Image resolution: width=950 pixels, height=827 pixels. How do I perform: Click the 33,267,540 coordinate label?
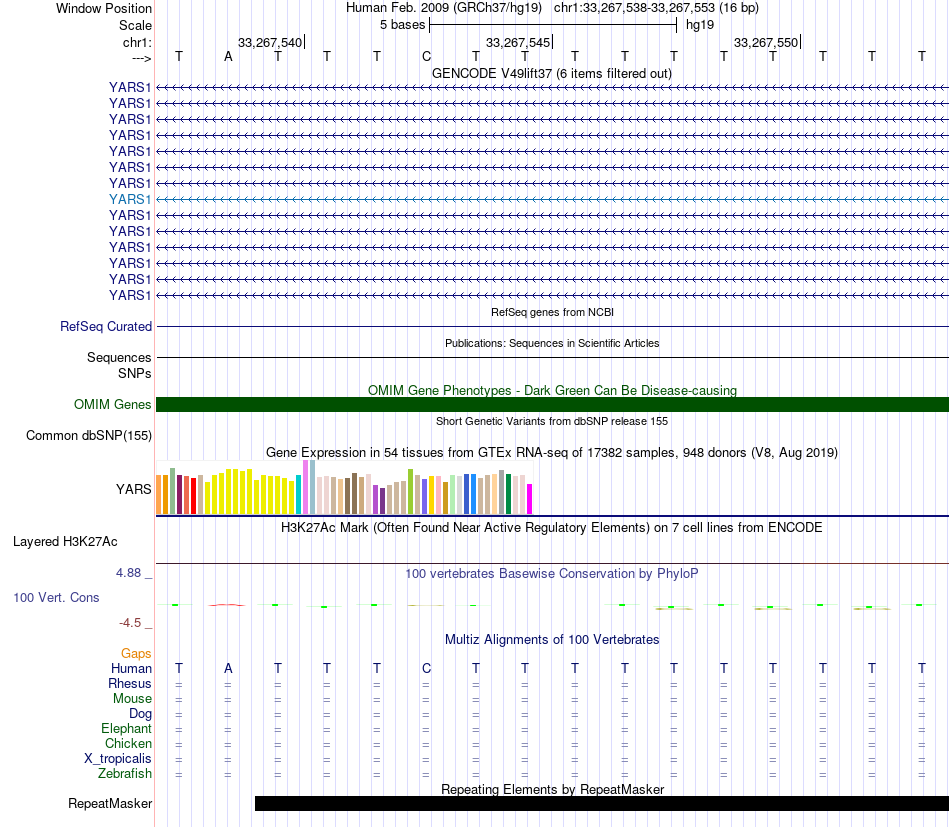[x=270, y=42]
